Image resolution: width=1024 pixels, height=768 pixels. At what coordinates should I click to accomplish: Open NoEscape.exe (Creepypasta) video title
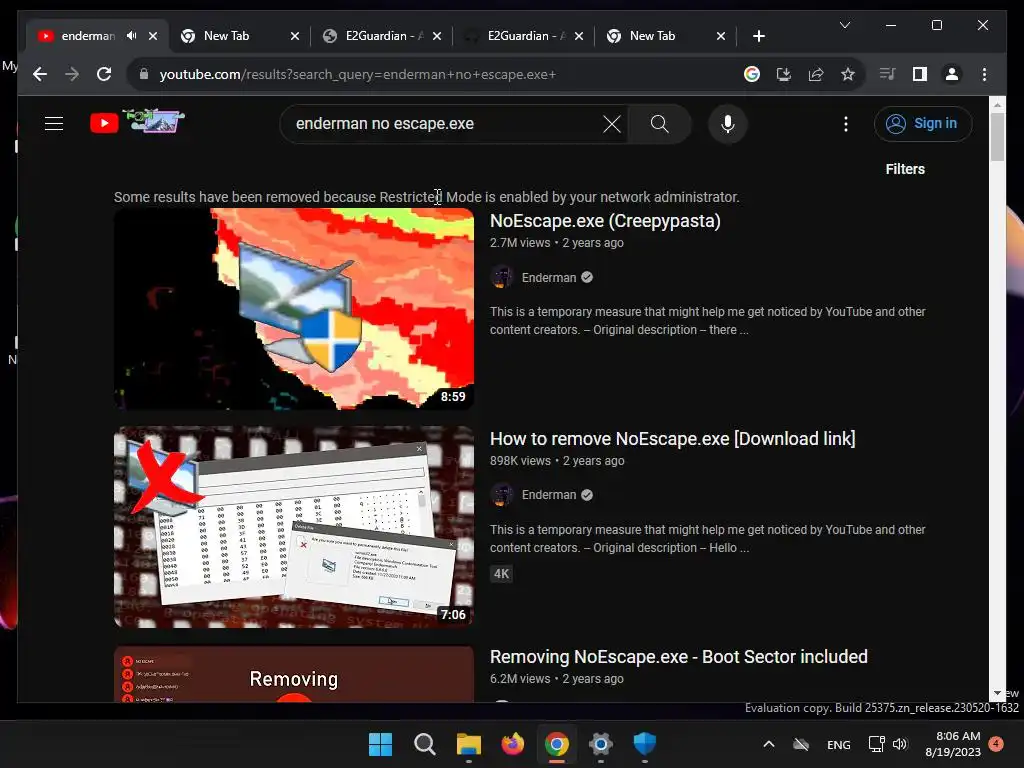[x=605, y=221]
